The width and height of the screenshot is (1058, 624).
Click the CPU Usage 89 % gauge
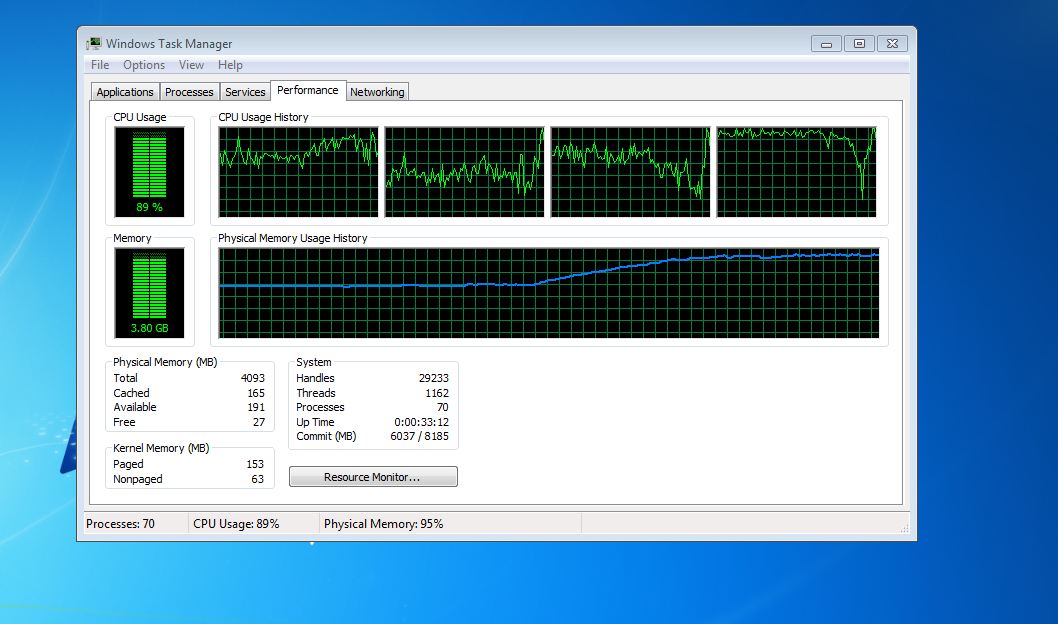(149, 172)
